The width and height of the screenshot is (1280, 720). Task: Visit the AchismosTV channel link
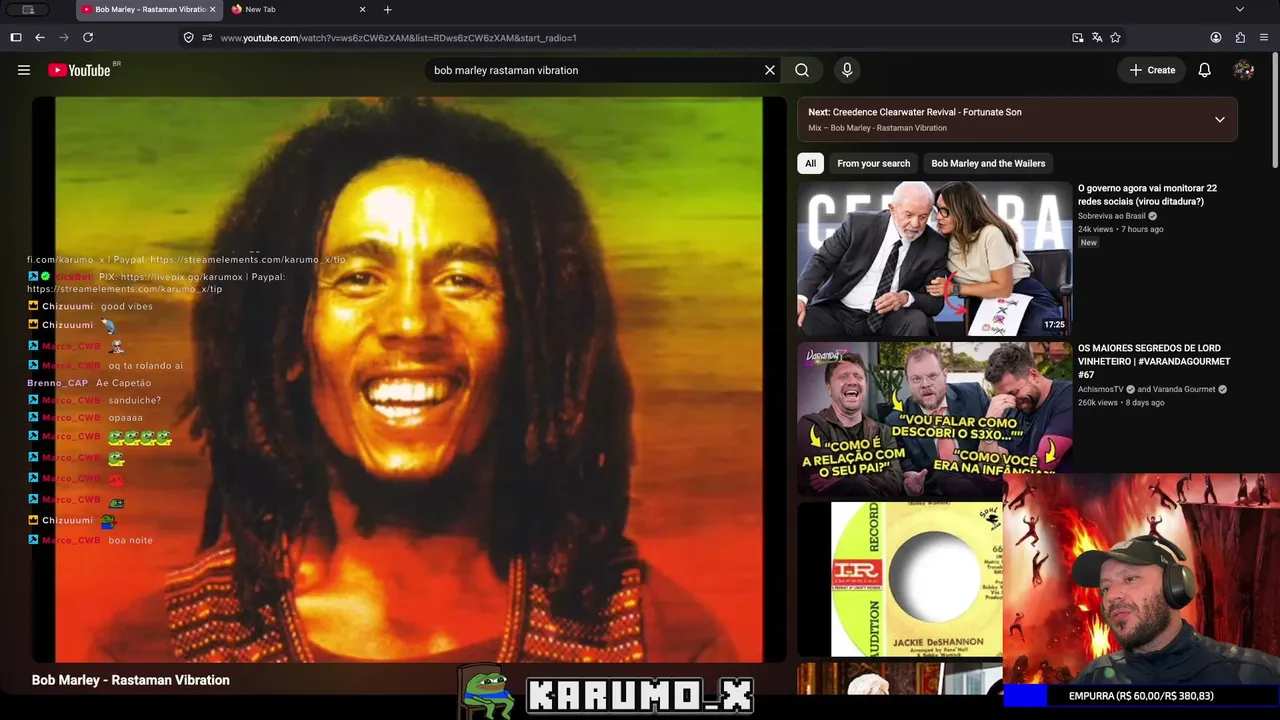[x=1101, y=389]
